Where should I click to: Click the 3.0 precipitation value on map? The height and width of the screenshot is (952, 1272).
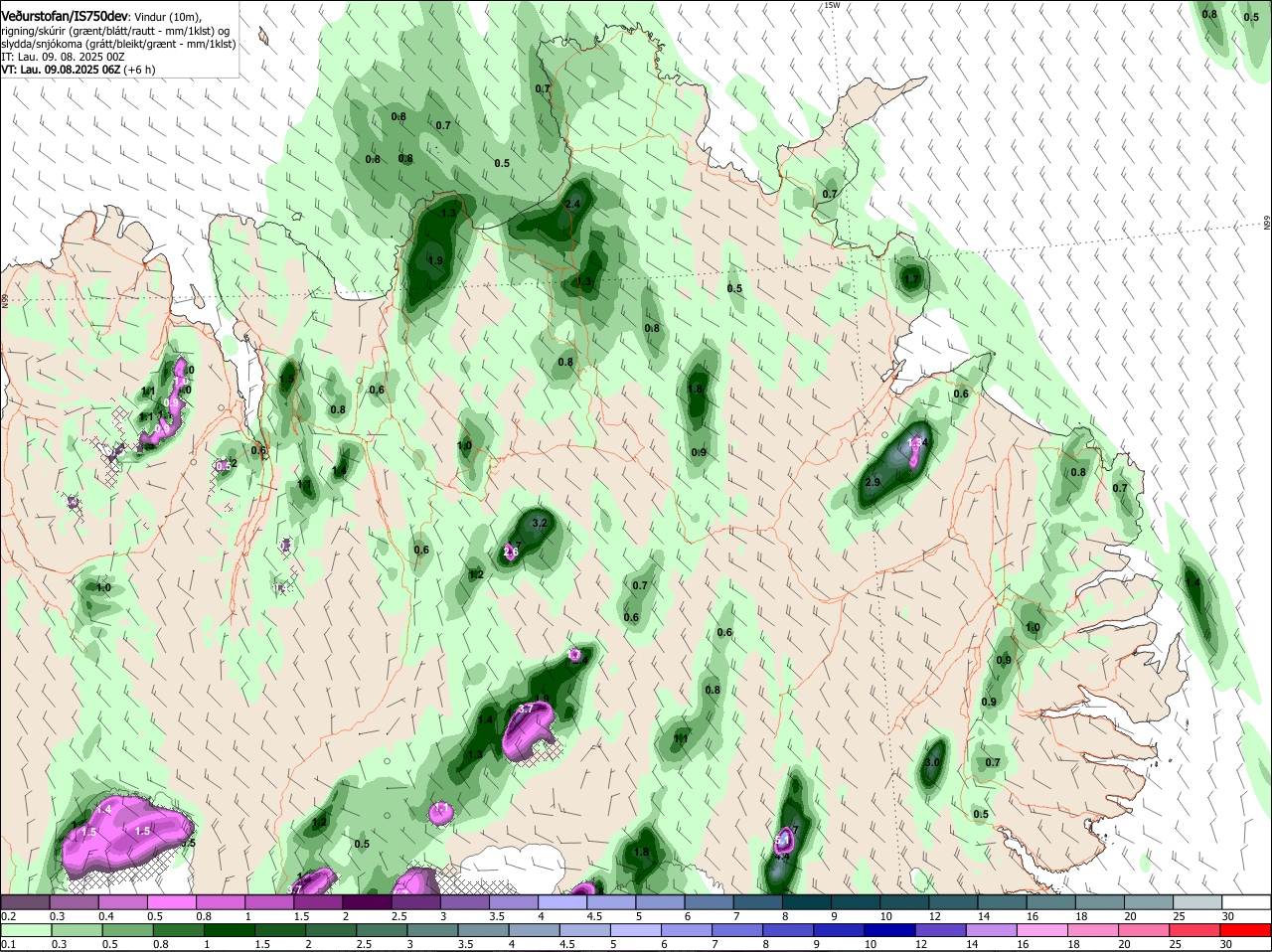pos(932,762)
